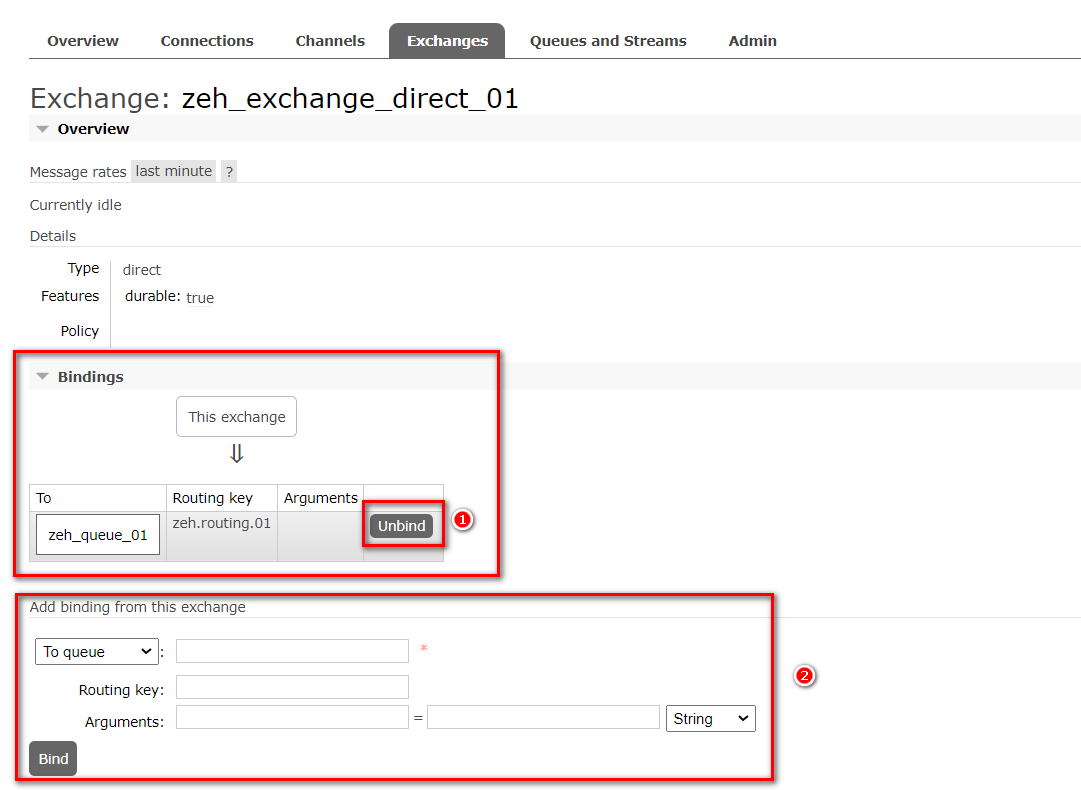Click the Arguments value input field

543,718
